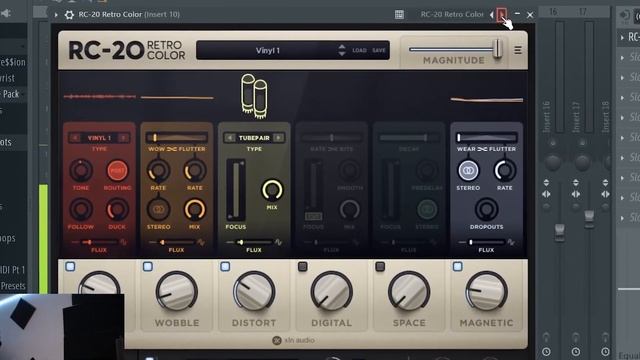This screenshot has width=640, height=360.
Task: Disable the Magnetic module checkbox
Action: [458, 267]
